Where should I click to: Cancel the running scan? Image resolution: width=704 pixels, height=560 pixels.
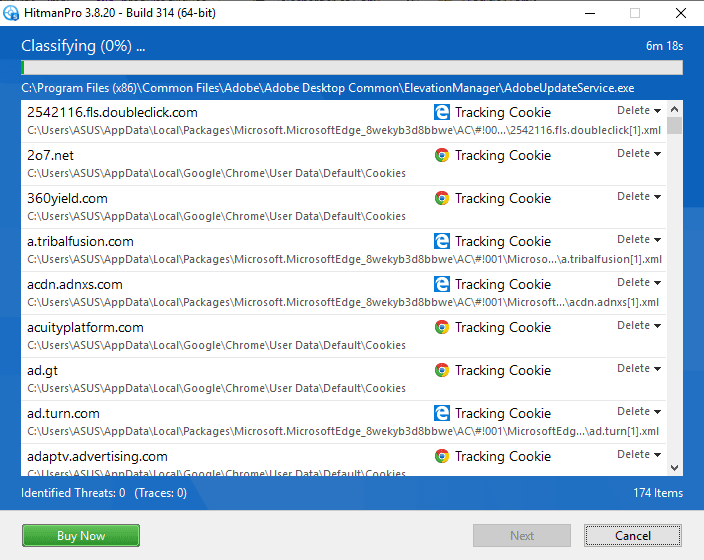click(x=632, y=536)
